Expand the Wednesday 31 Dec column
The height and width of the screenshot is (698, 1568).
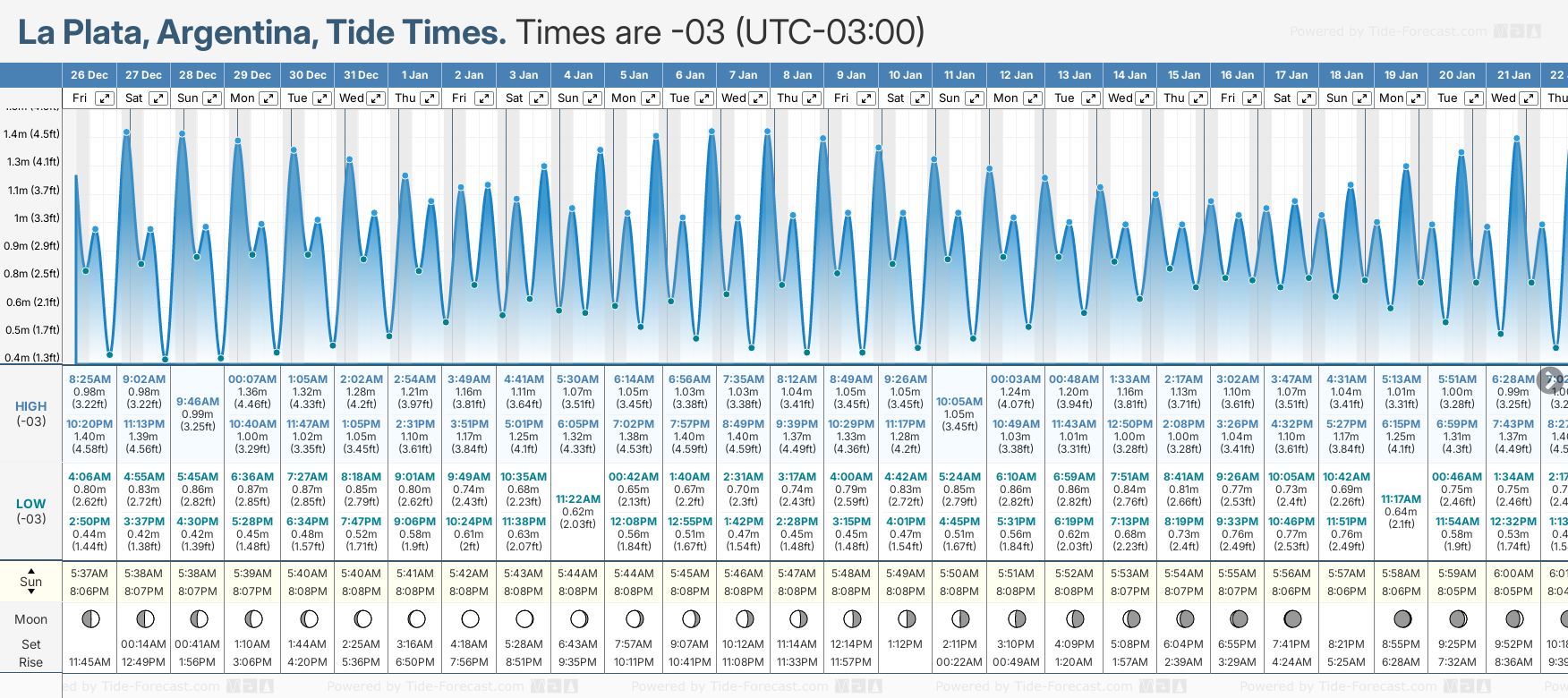(x=376, y=98)
